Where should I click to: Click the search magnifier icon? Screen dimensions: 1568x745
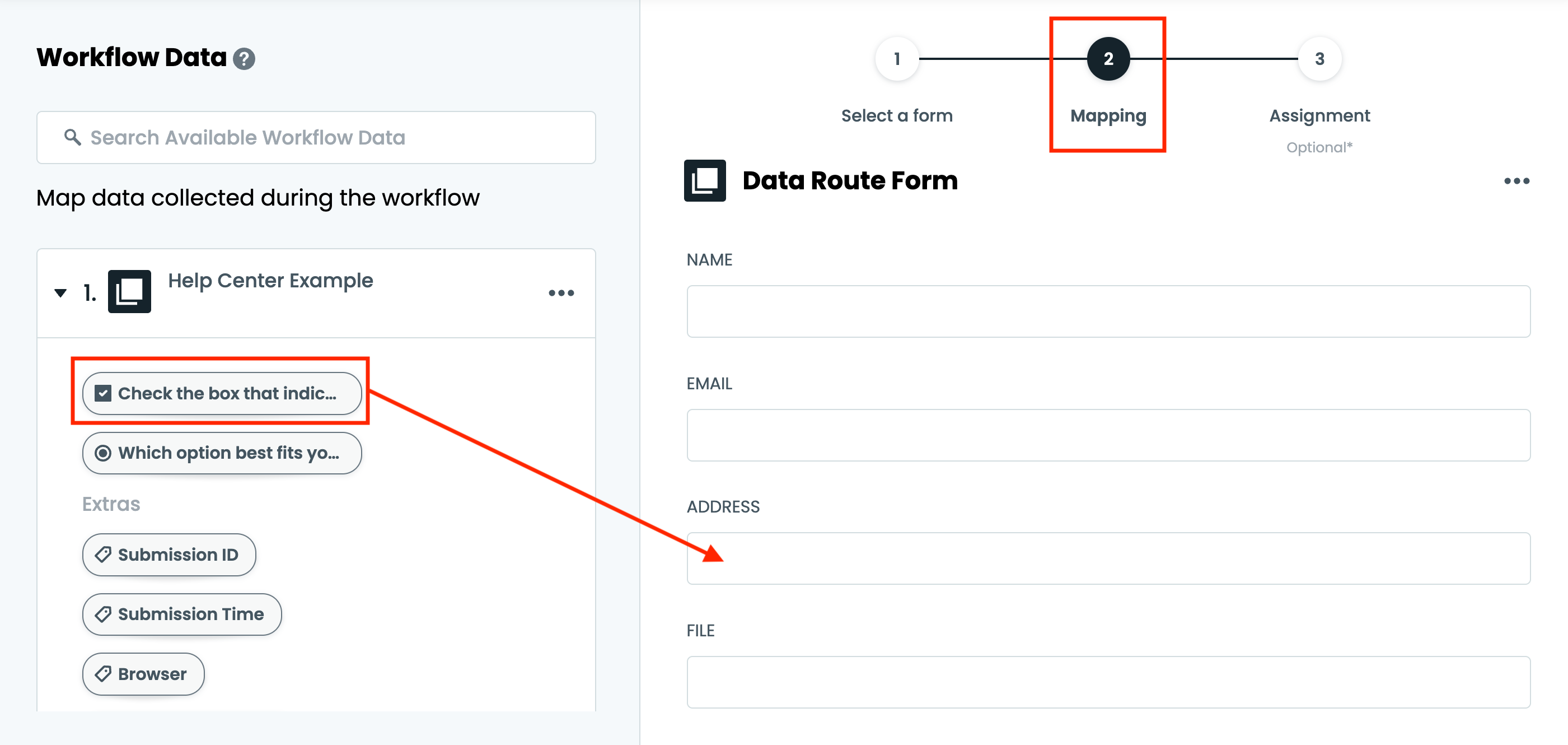[72, 137]
